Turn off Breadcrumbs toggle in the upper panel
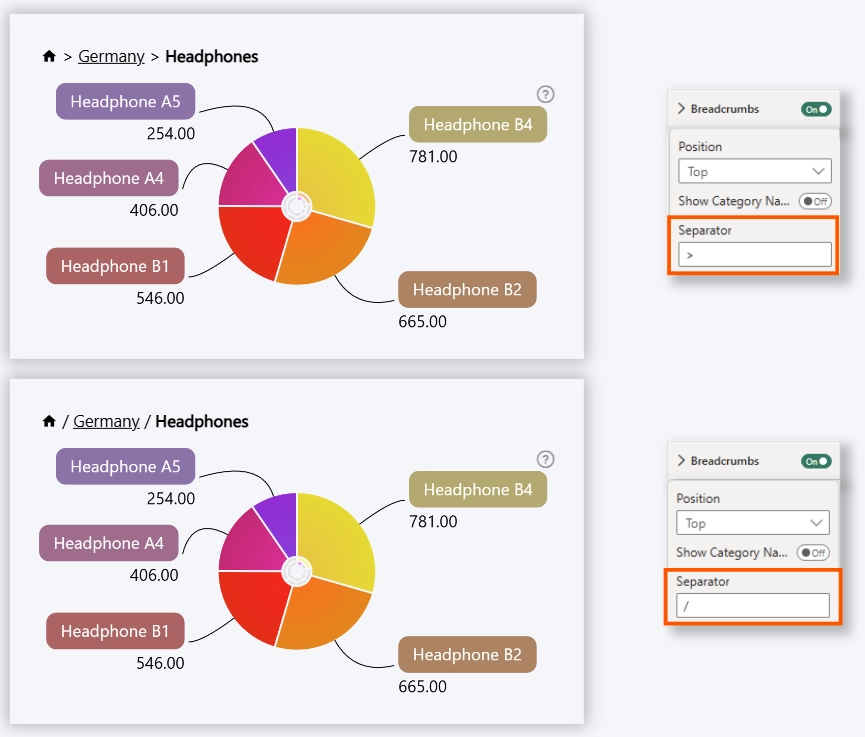The width and height of the screenshot is (865, 737). (816, 109)
